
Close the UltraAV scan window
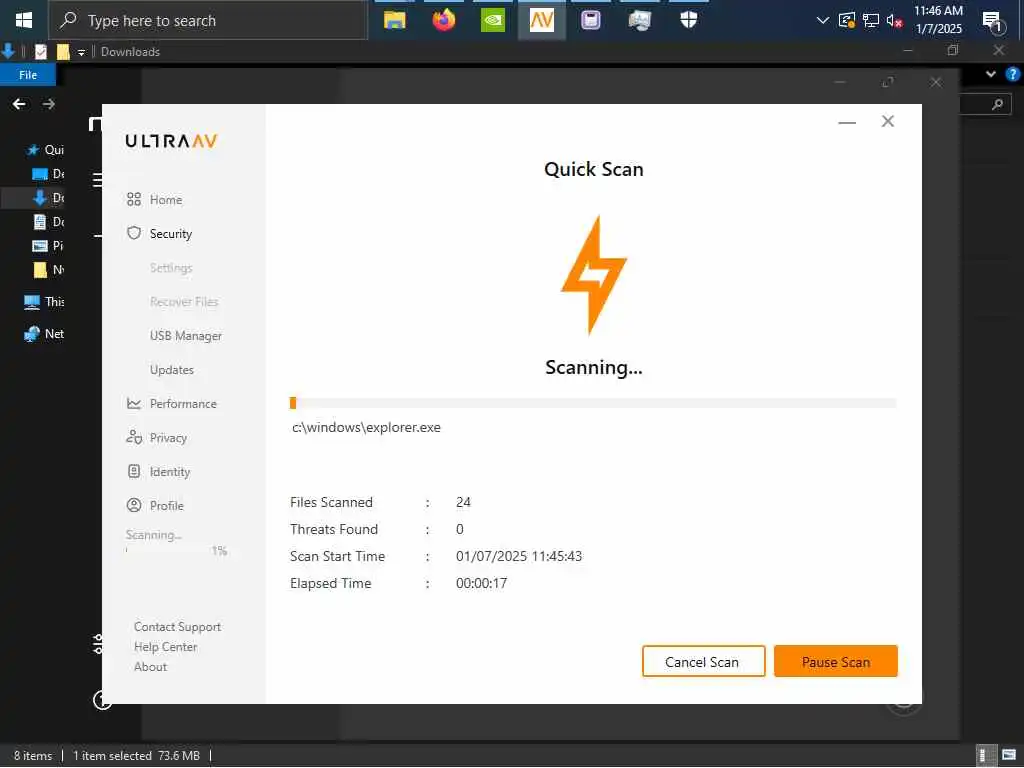click(888, 121)
